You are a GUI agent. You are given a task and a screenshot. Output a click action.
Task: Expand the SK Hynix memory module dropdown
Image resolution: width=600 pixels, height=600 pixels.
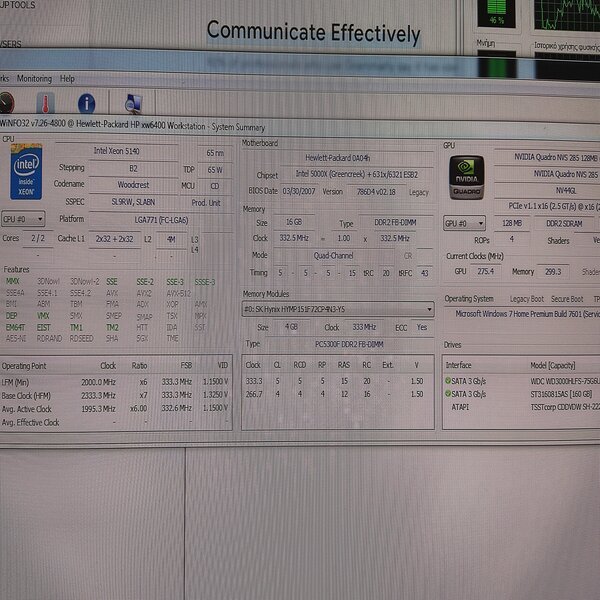click(x=338, y=309)
